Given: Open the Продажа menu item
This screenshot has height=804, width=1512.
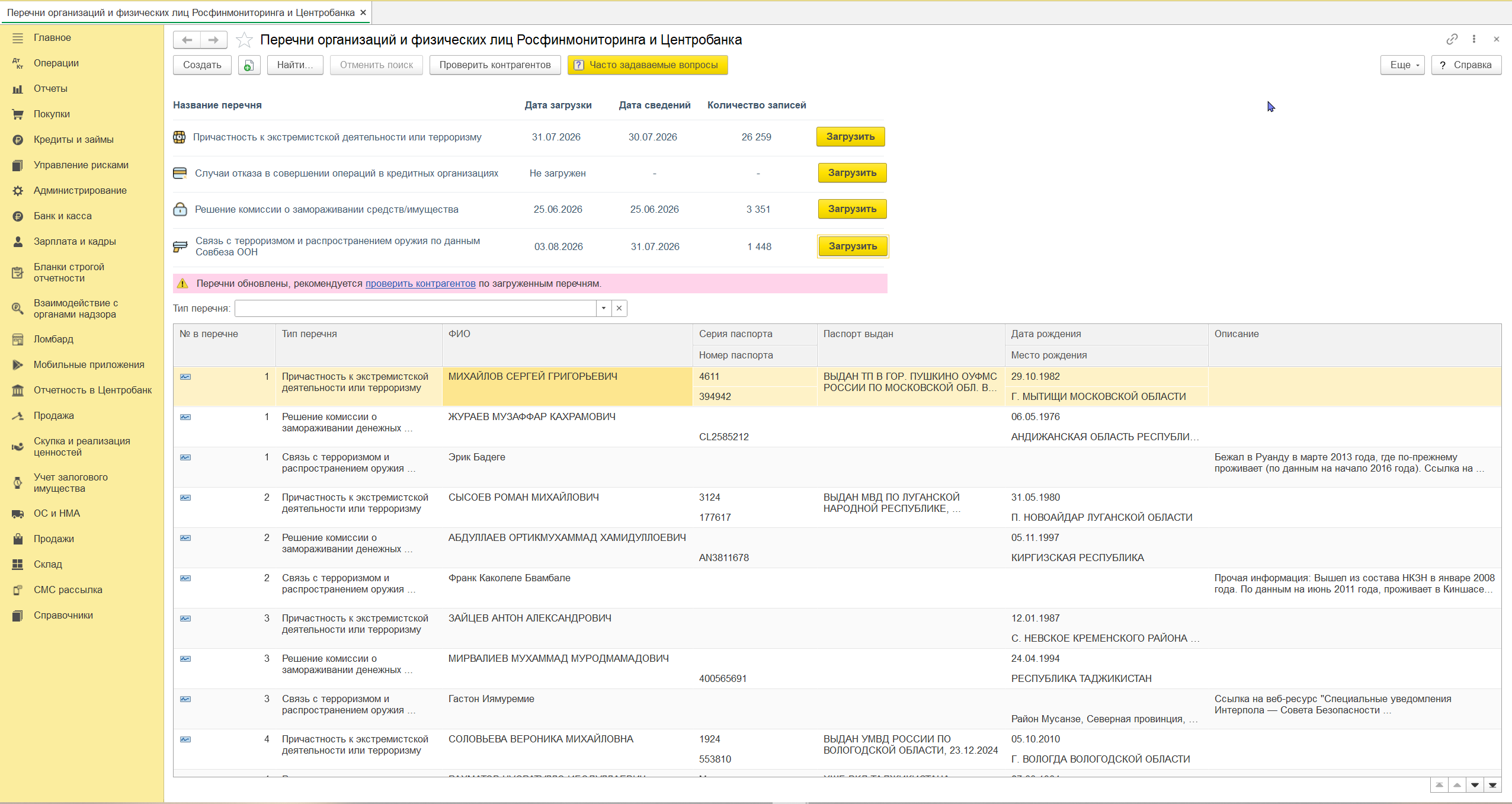Looking at the screenshot, I should click(x=53, y=416).
